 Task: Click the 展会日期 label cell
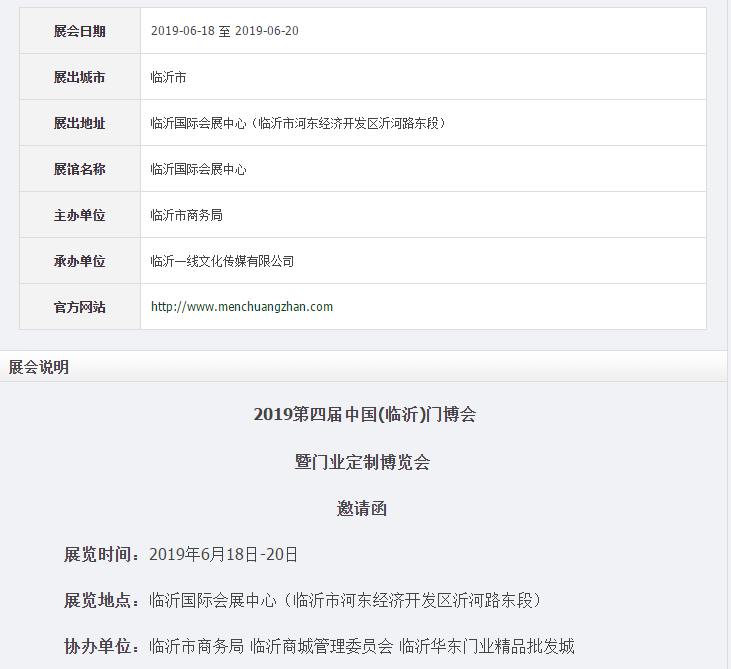[x=80, y=31]
